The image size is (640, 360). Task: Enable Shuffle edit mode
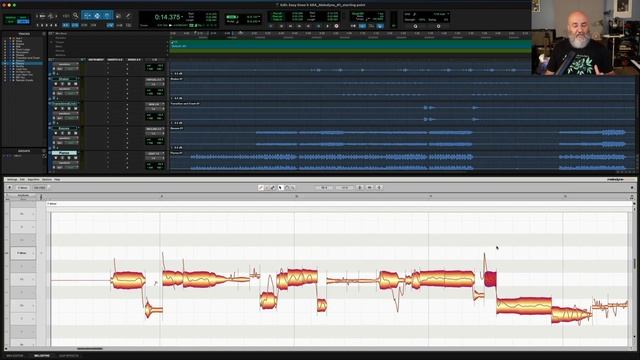pos(10,18)
